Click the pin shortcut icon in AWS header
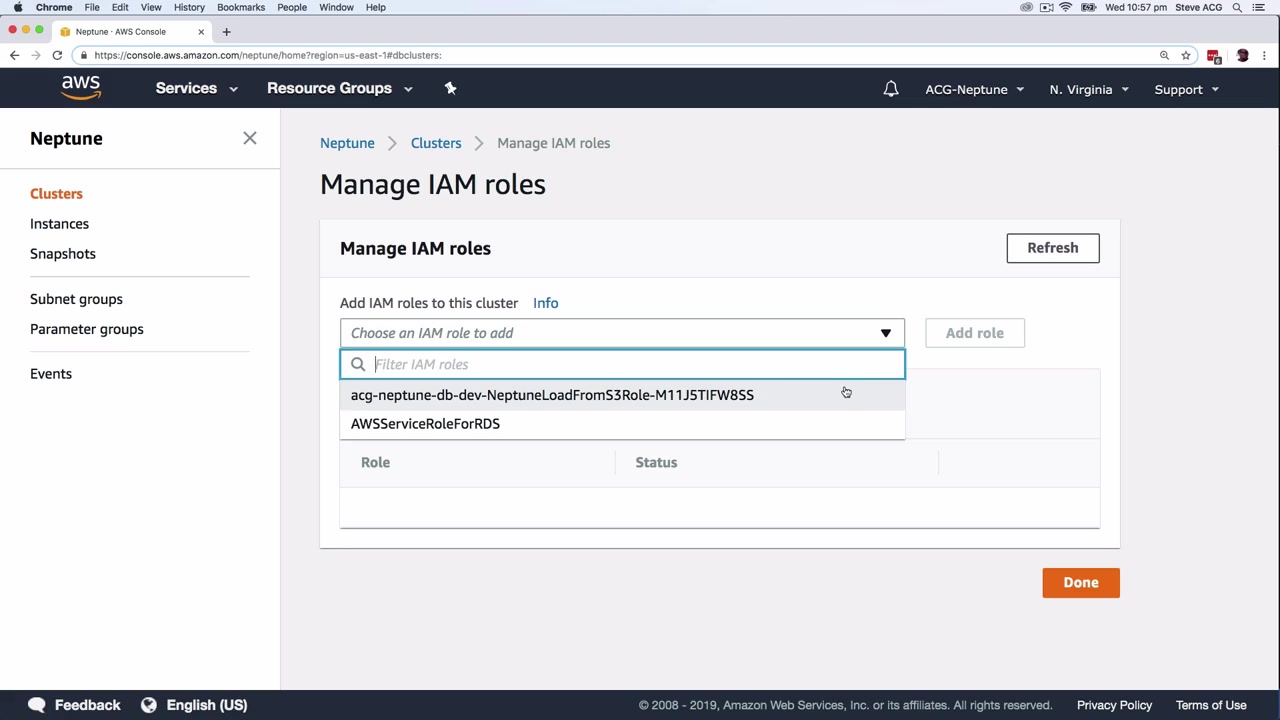 point(450,88)
